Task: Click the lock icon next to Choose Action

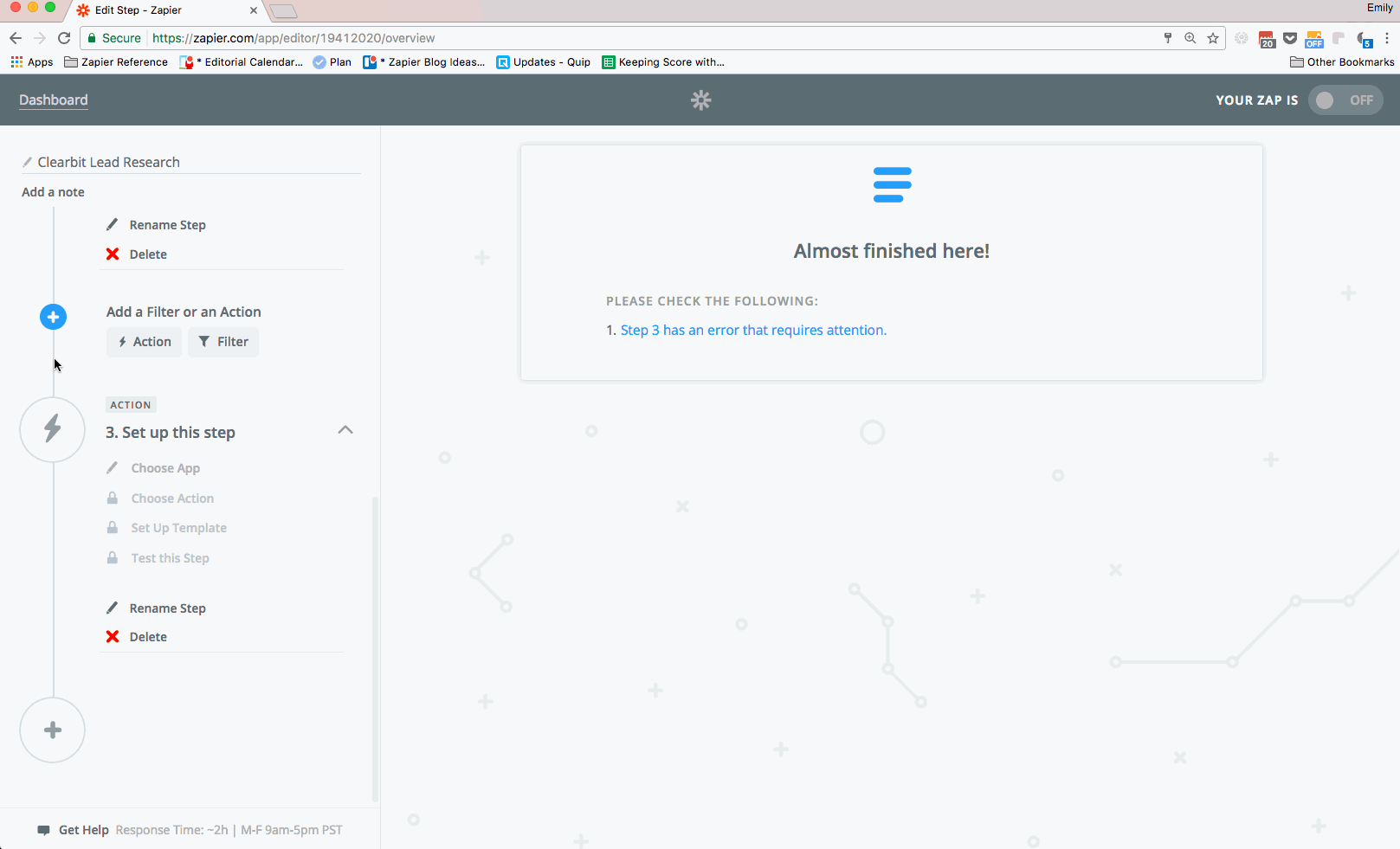Action: point(113,498)
